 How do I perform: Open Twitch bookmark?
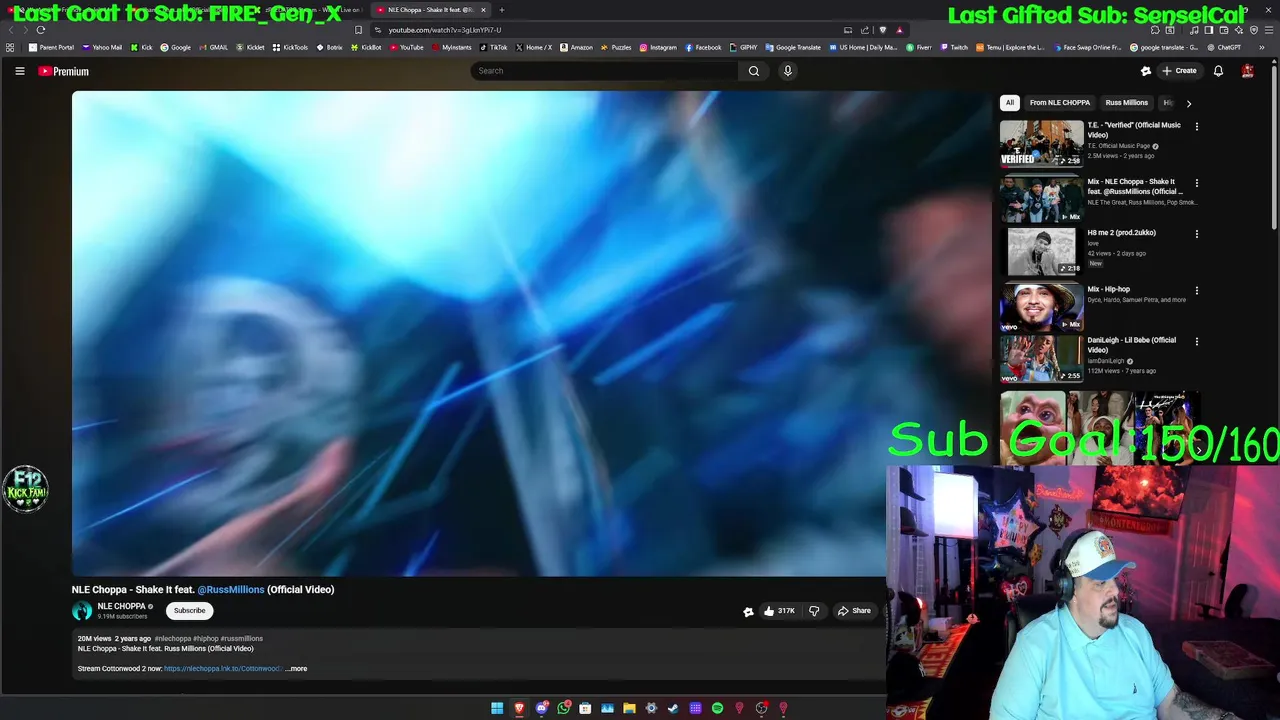pos(954,47)
